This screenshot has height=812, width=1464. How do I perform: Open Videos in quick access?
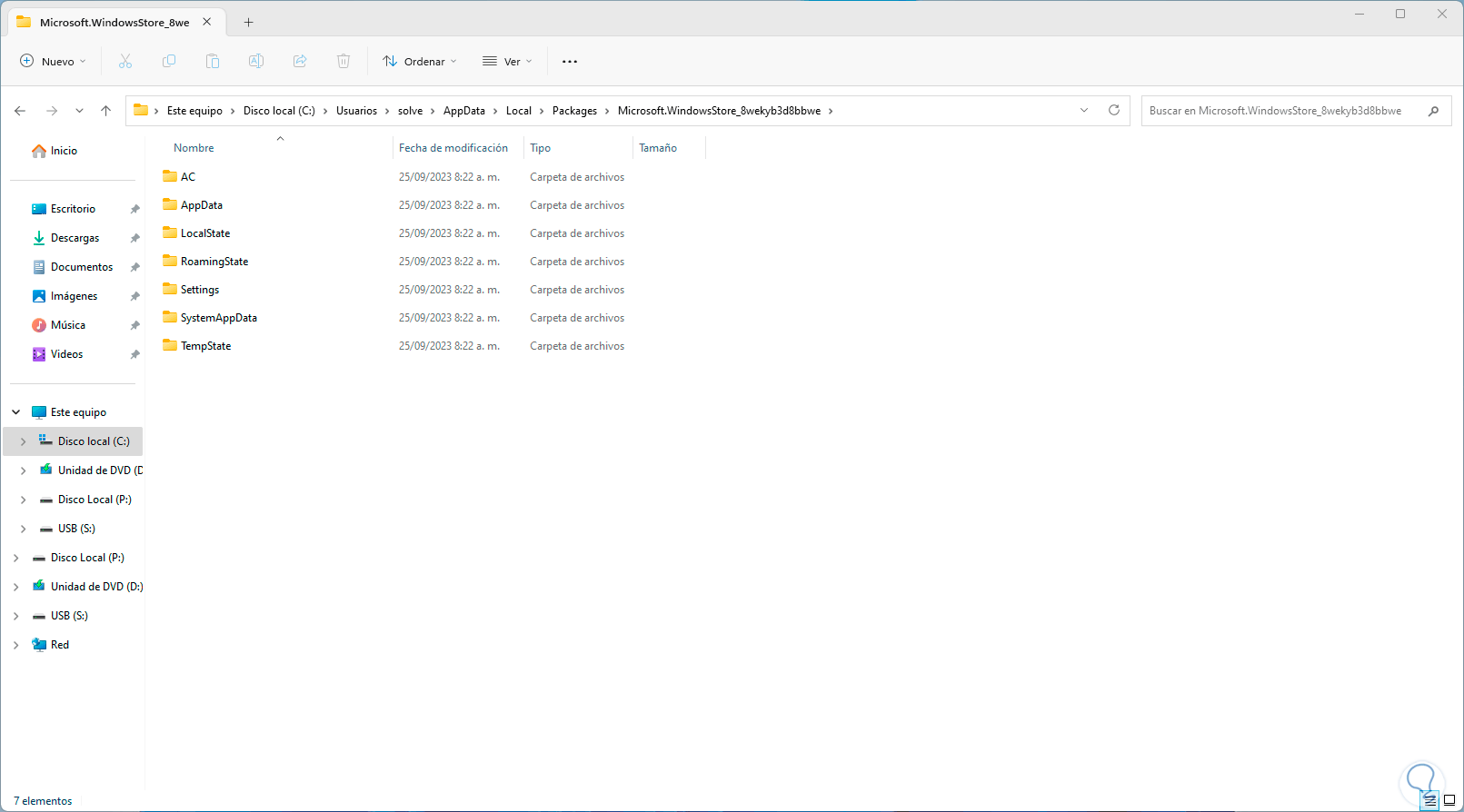(66, 354)
